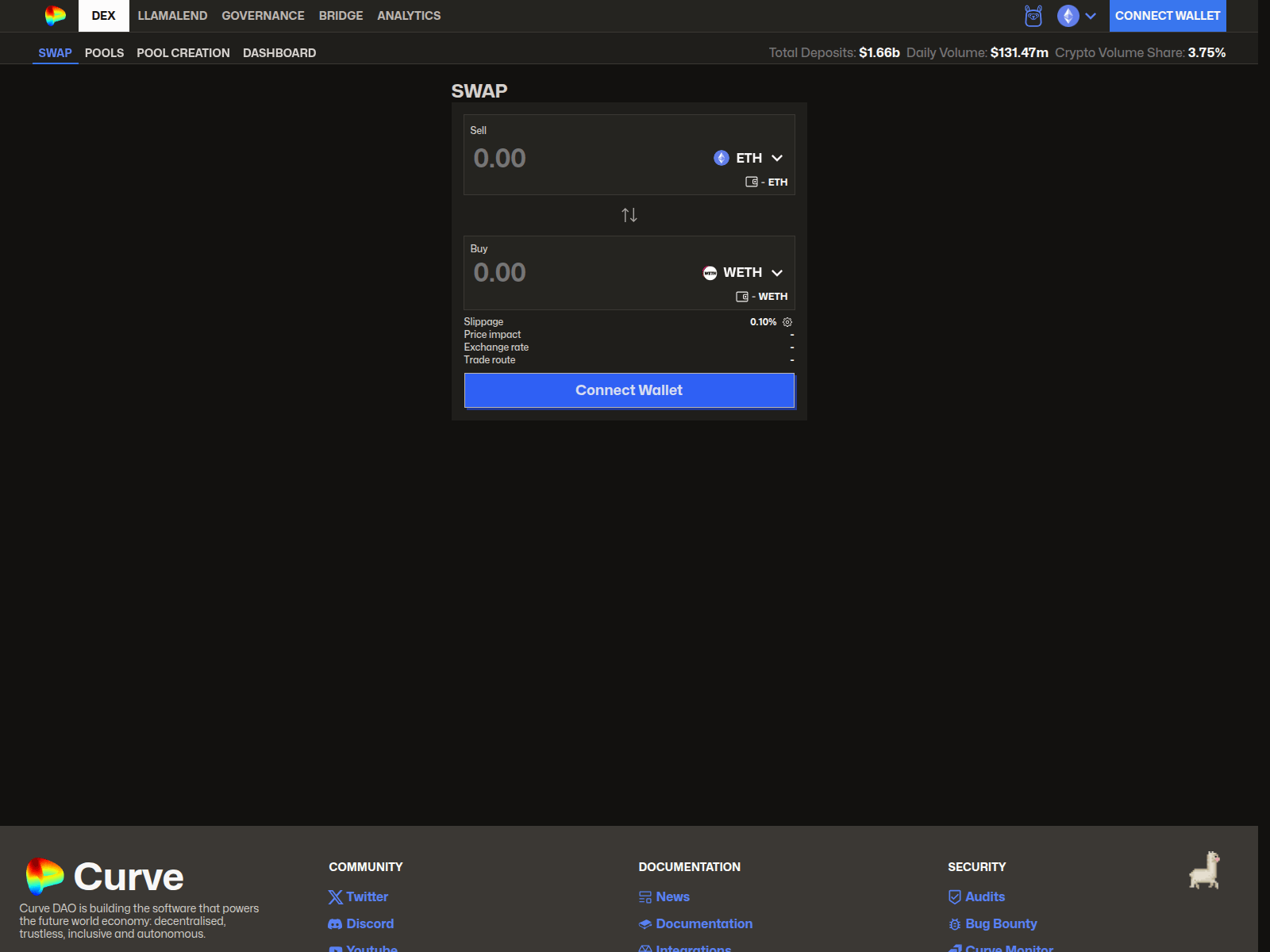Image resolution: width=1270 pixels, height=952 pixels.
Task: Click the Sell amount input field
Action: 583,158
